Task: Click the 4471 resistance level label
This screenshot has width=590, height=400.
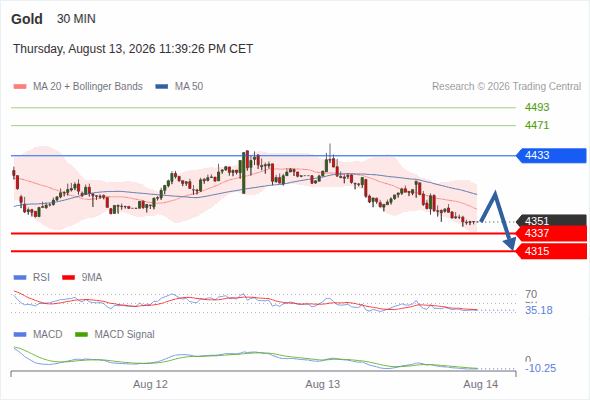Action: pos(537,125)
